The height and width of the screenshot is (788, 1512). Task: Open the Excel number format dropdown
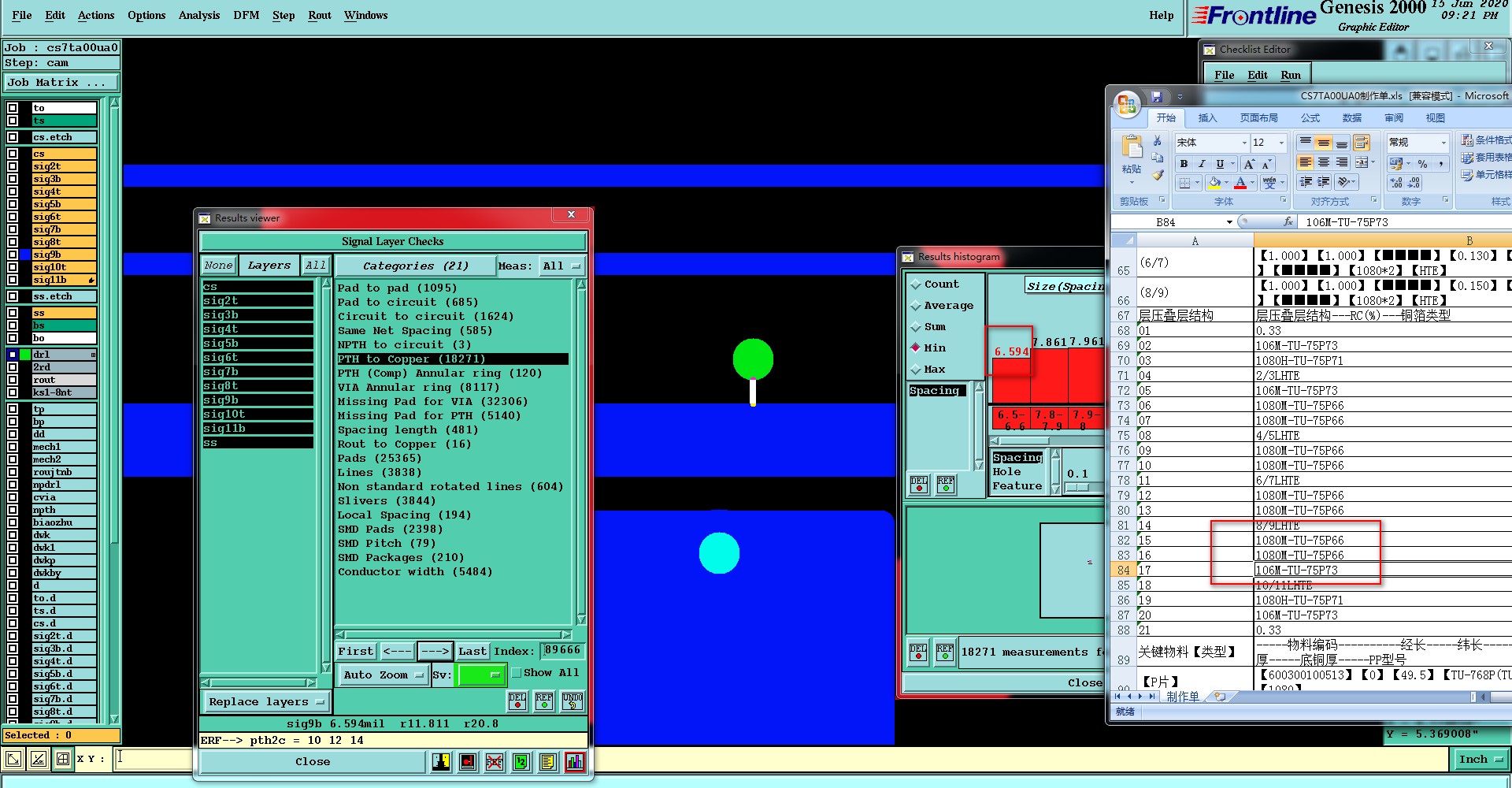[x=1443, y=143]
